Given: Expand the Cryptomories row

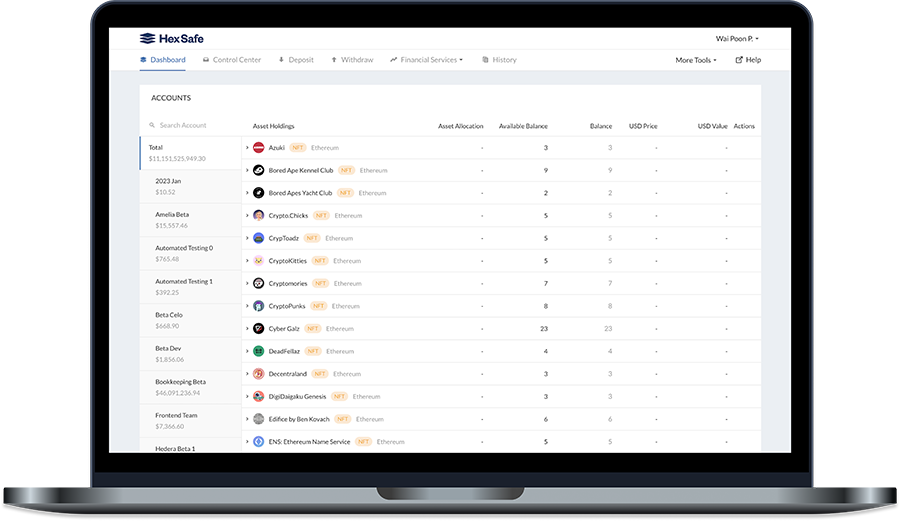Looking at the screenshot, I should [x=247, y=283].
